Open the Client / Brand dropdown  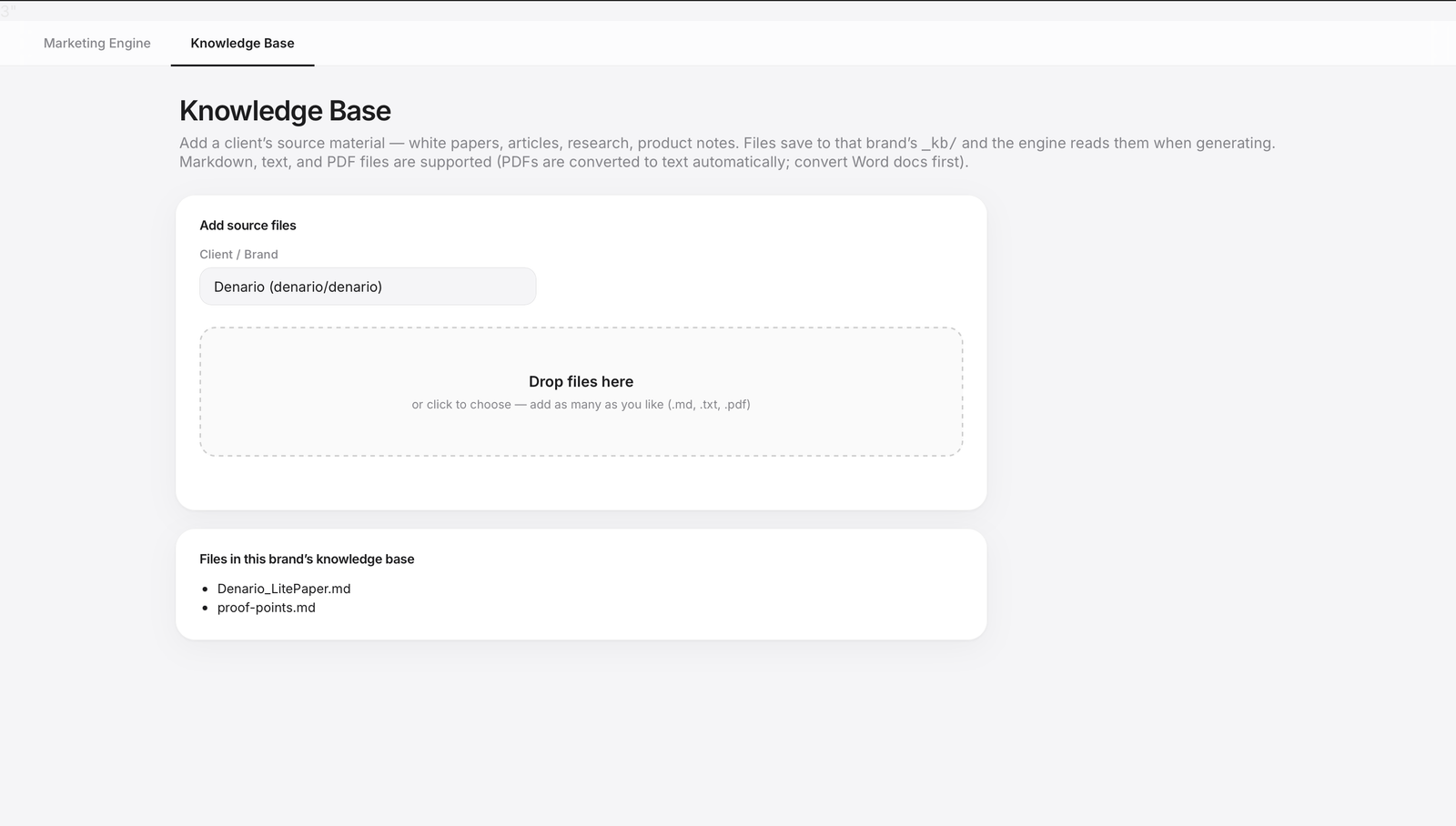[368, 287]
